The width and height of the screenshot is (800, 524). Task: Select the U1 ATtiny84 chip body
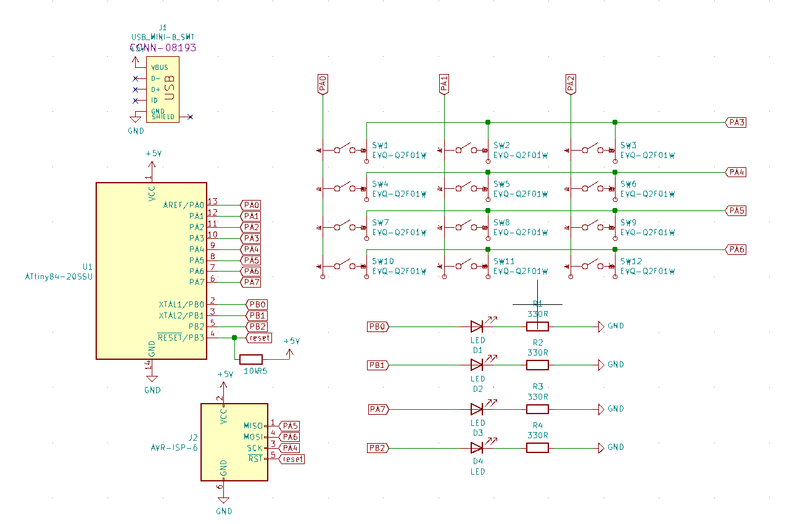(152, 271)
